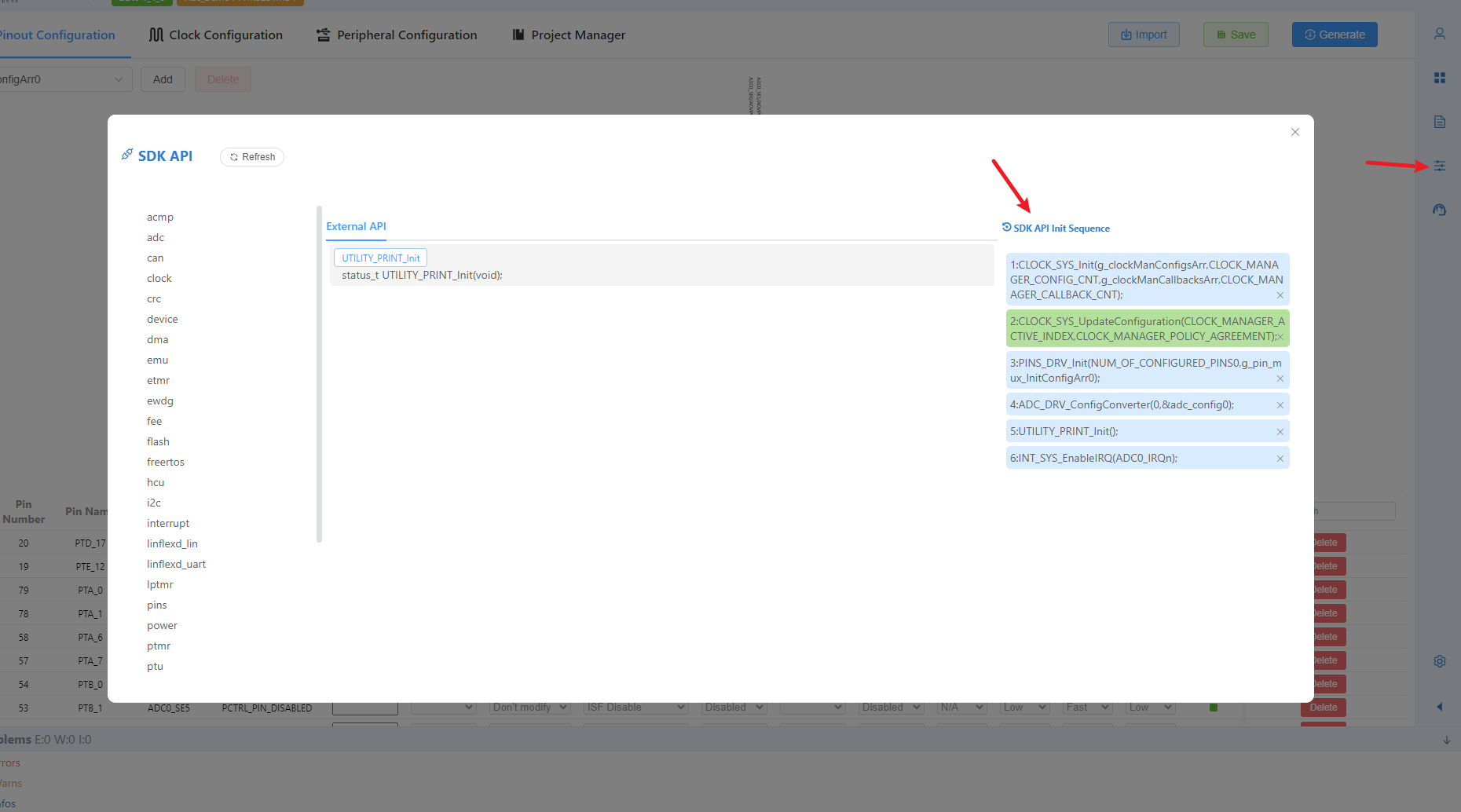
Task: Open the document icon in right sidebar
Action: (x=1439, y=122)
